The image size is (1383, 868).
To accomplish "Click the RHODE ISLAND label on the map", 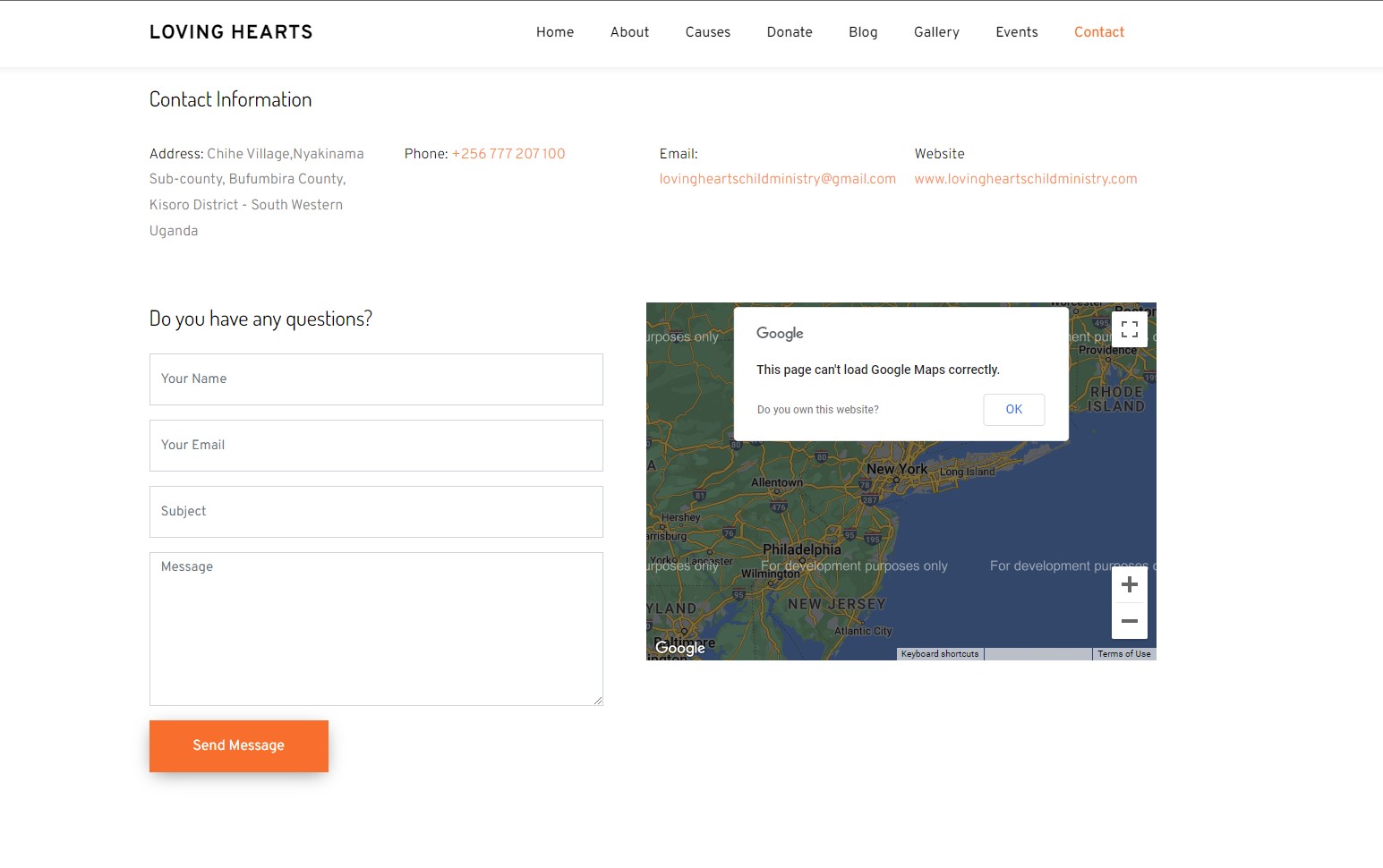I will (1116, 399).
